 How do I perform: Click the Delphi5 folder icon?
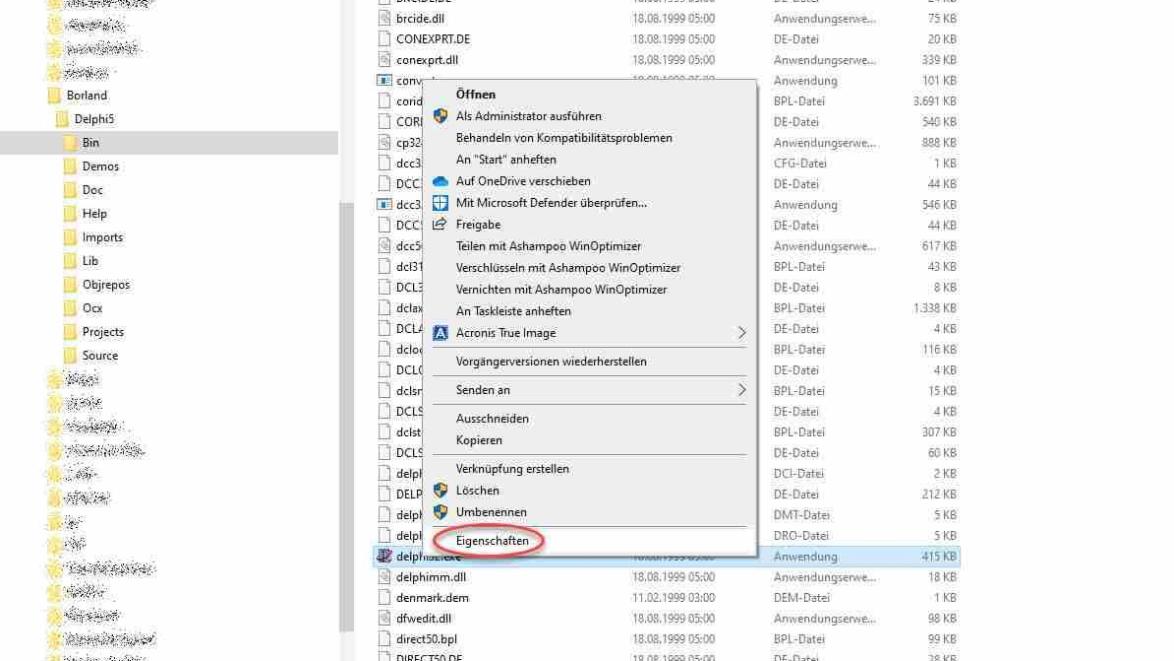(61, 119)
